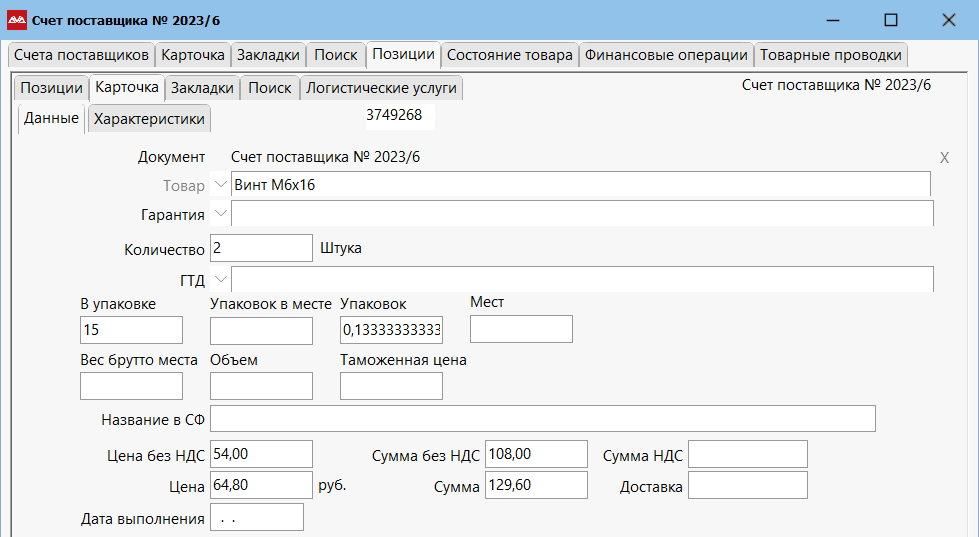The image size is (979, 537).
Task: Expand the Товар dropdown arrow
Action: point(220,185)
